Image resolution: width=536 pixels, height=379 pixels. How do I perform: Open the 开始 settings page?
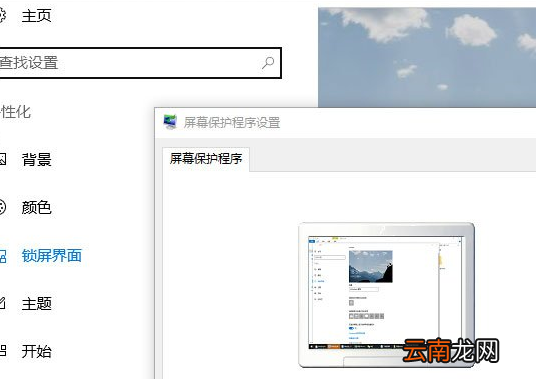pos(36,351)
